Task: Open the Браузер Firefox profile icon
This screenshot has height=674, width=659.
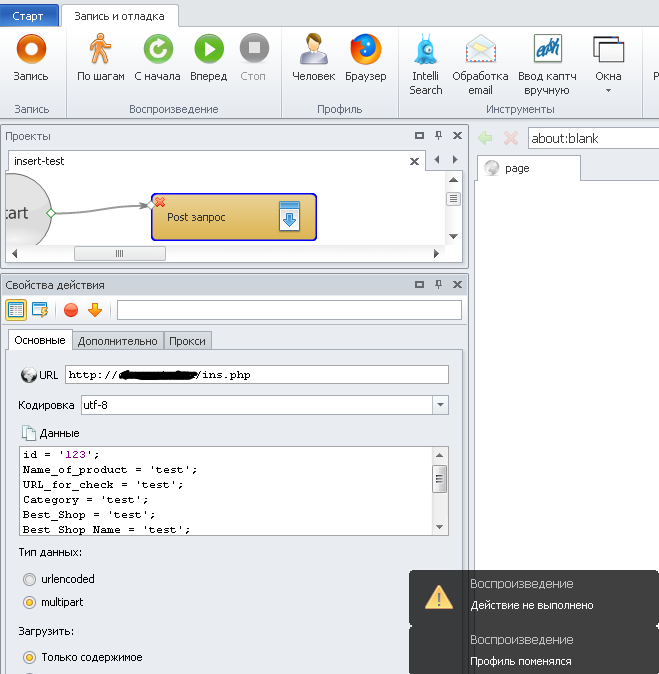Action: tap(366, 58)
